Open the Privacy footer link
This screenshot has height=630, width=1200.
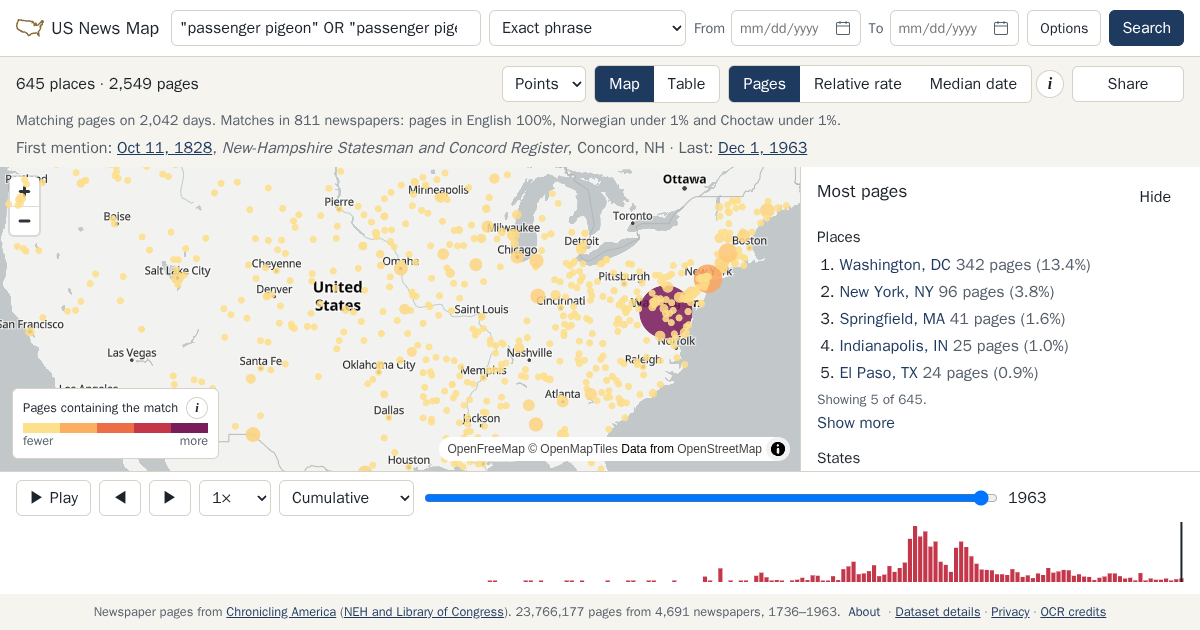(1010, 612)
